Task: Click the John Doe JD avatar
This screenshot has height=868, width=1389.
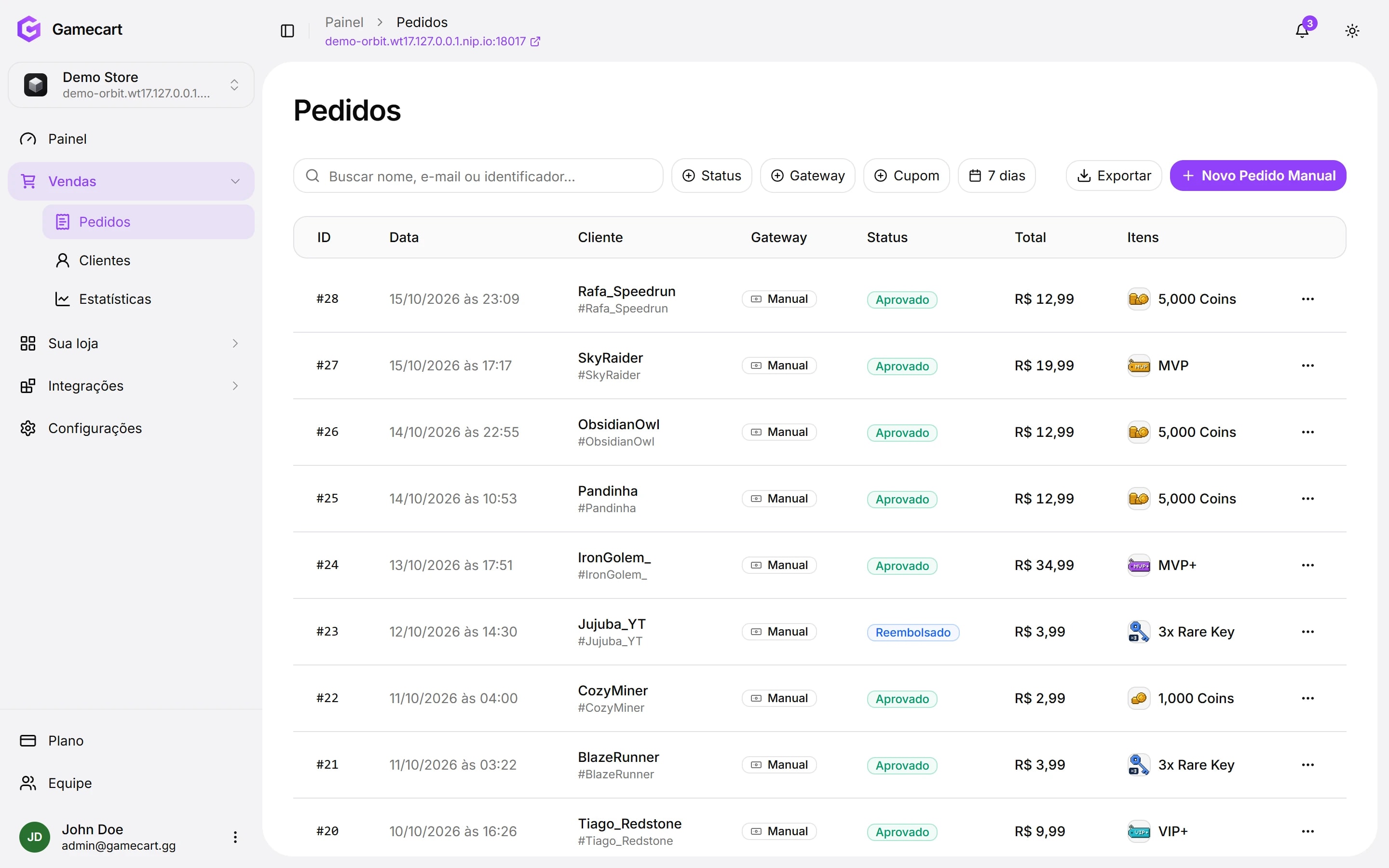Action: (34, 837)
